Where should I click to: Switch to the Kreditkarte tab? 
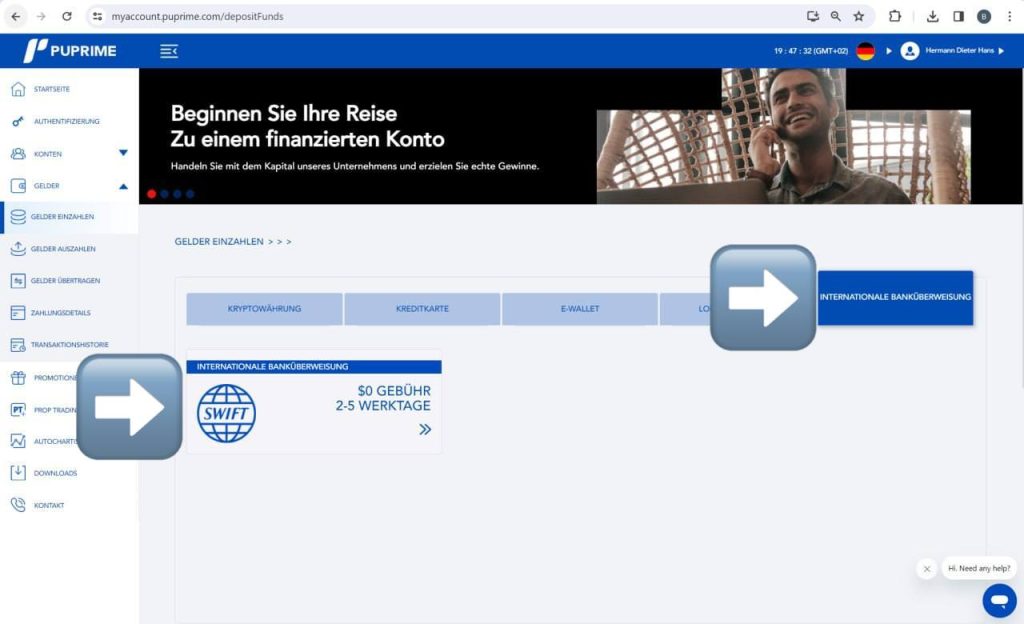pos(422,309)
